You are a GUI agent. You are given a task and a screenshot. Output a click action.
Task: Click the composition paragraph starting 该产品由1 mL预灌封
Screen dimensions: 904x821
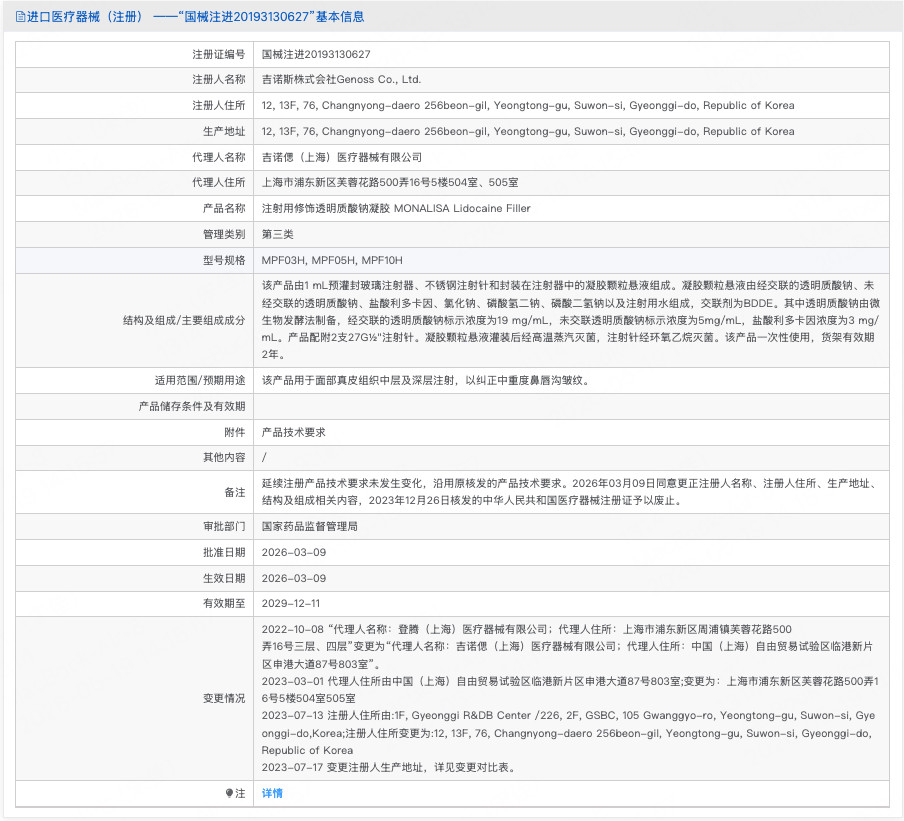(571, 320)
